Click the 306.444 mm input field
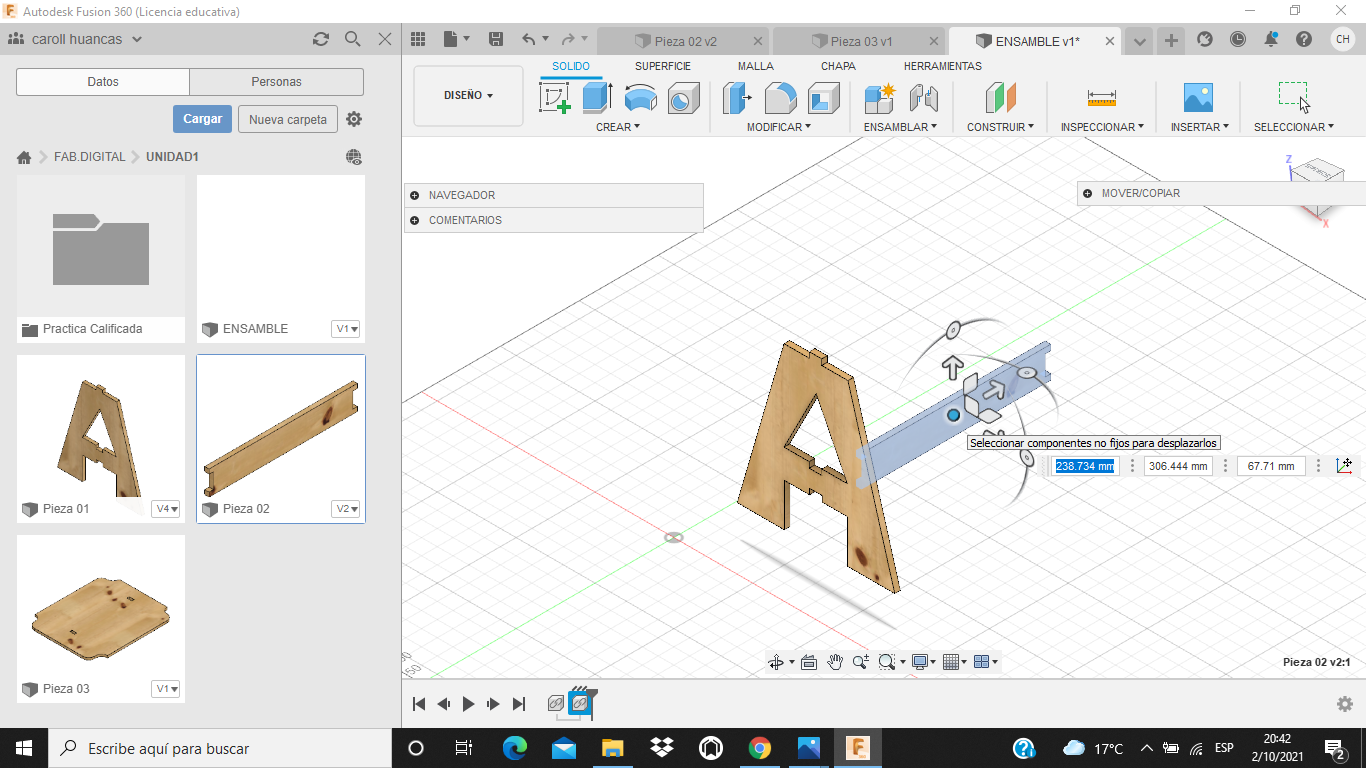The image size is (1366, 768). (1178, 466)
